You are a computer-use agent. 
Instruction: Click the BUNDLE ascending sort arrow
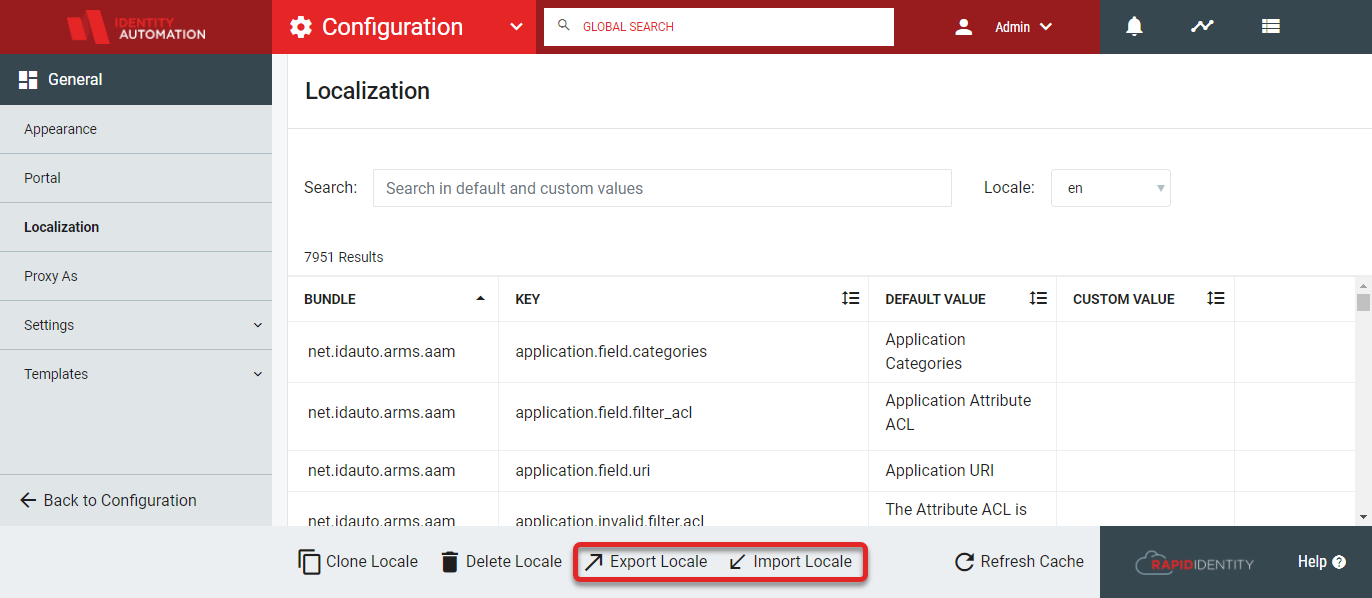point(481,298)
